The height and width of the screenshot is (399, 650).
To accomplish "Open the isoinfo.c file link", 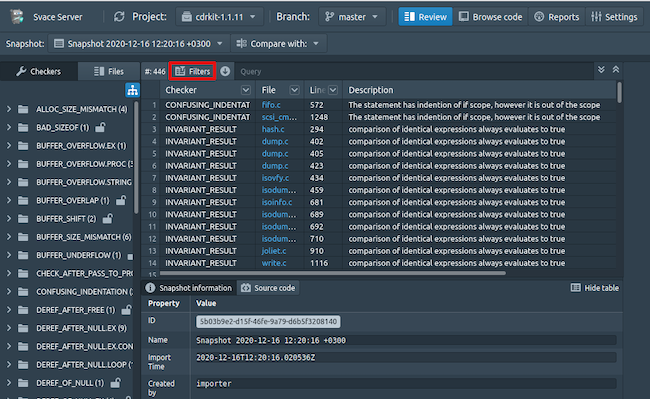I will (276, 202).
